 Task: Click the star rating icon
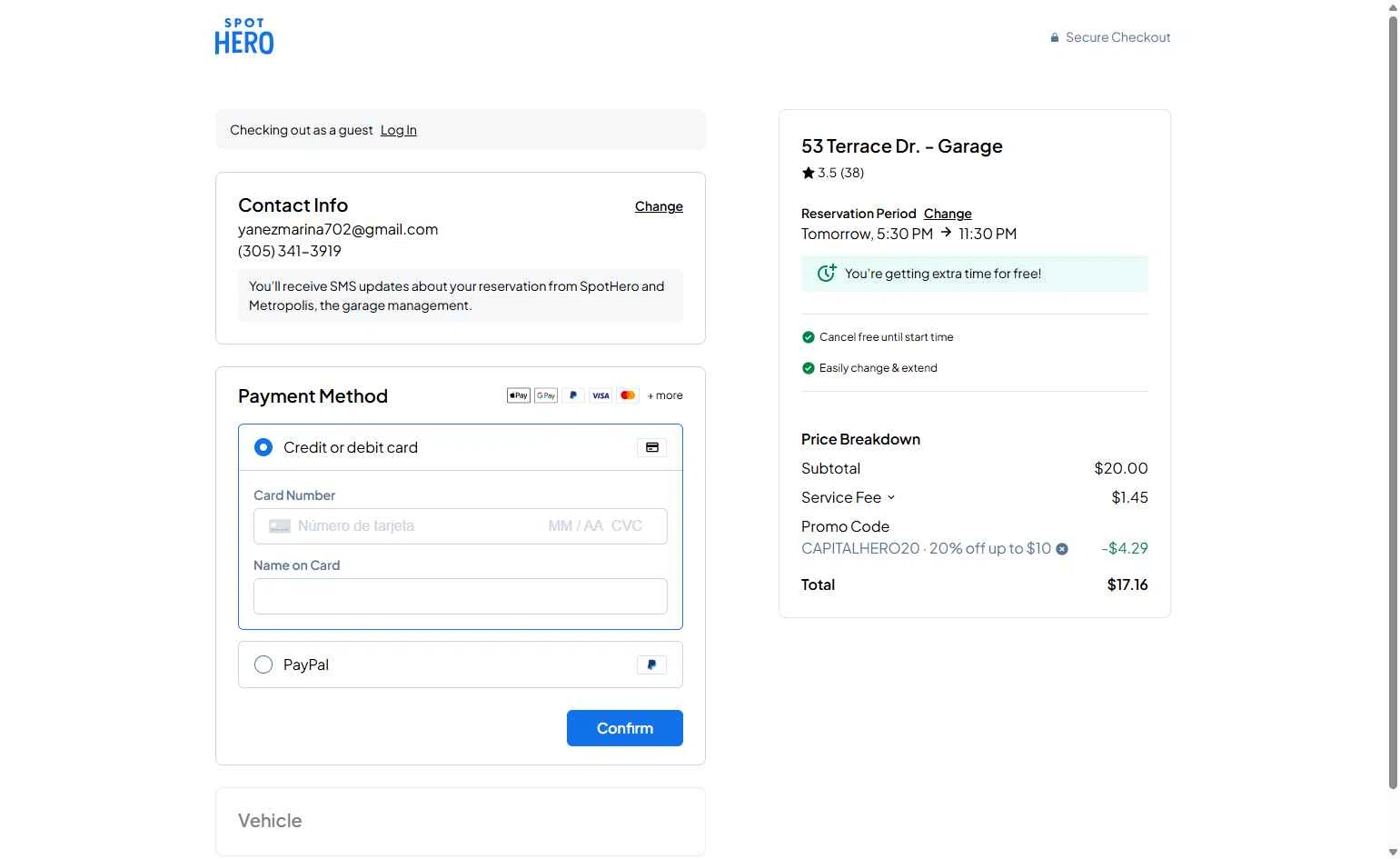pyautogui.click(x=808, y=173)
